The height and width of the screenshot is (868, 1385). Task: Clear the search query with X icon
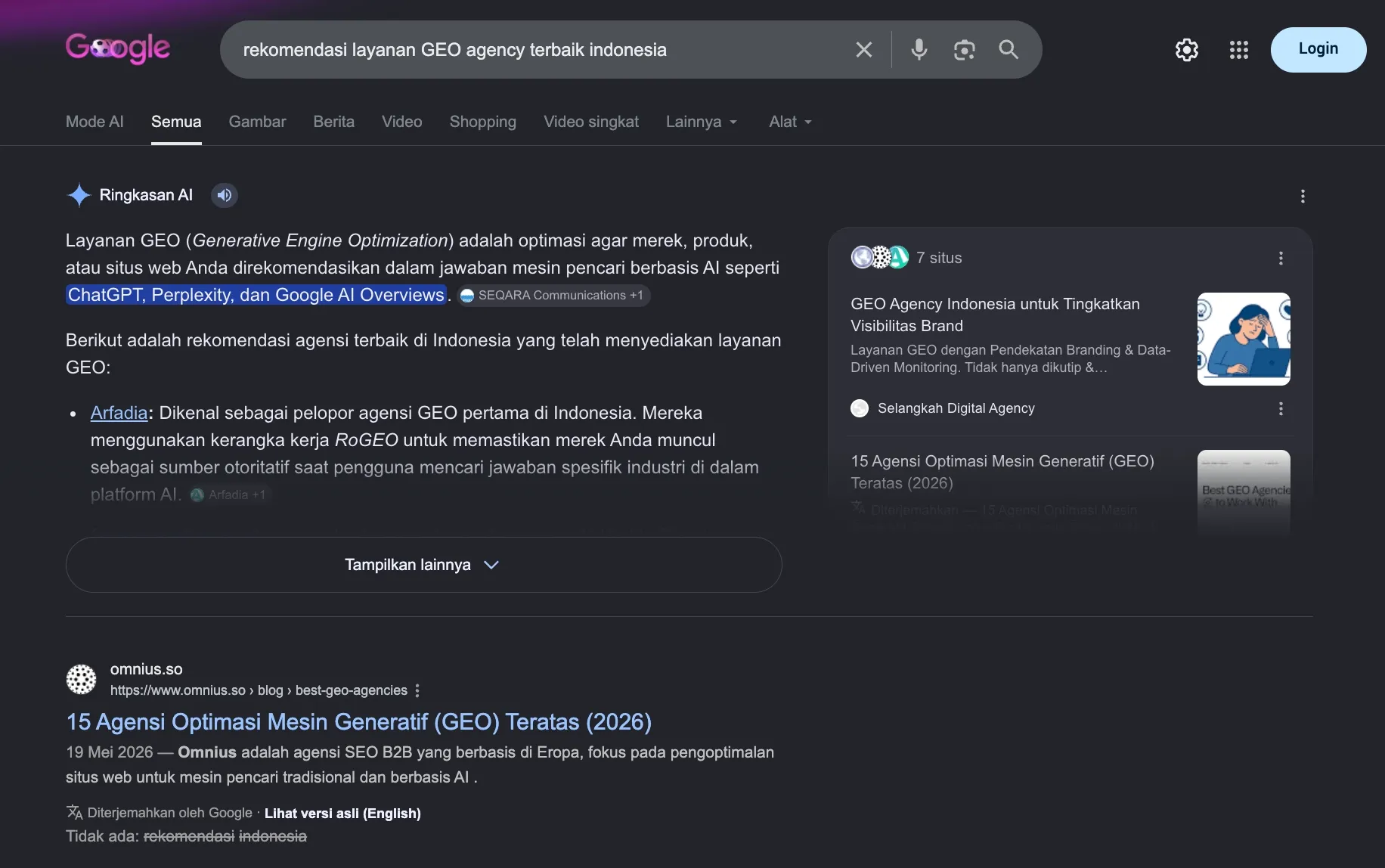coord(863,50)
